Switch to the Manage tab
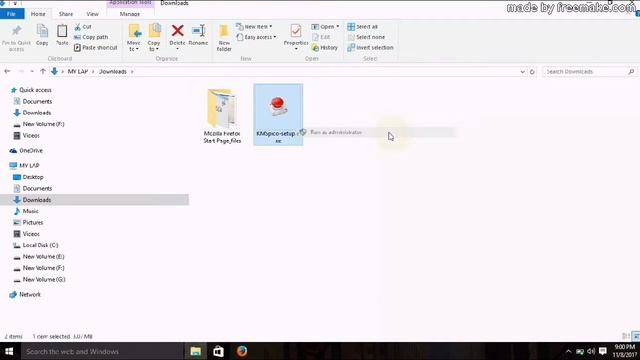 pos(130,14)
